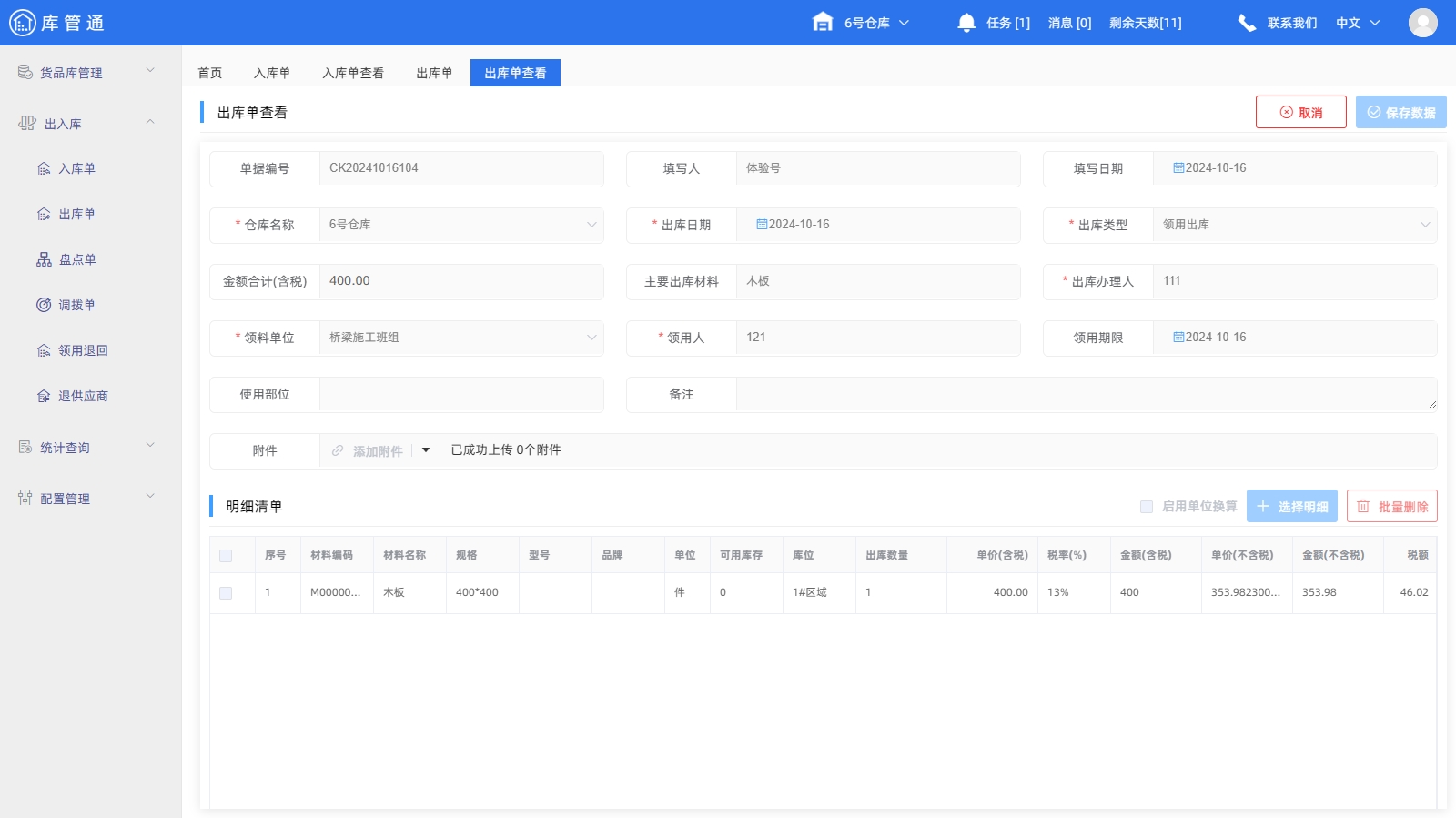Click the 出入库 sidebar icon
1456x818 pixels.
click(x=27, y=123)
